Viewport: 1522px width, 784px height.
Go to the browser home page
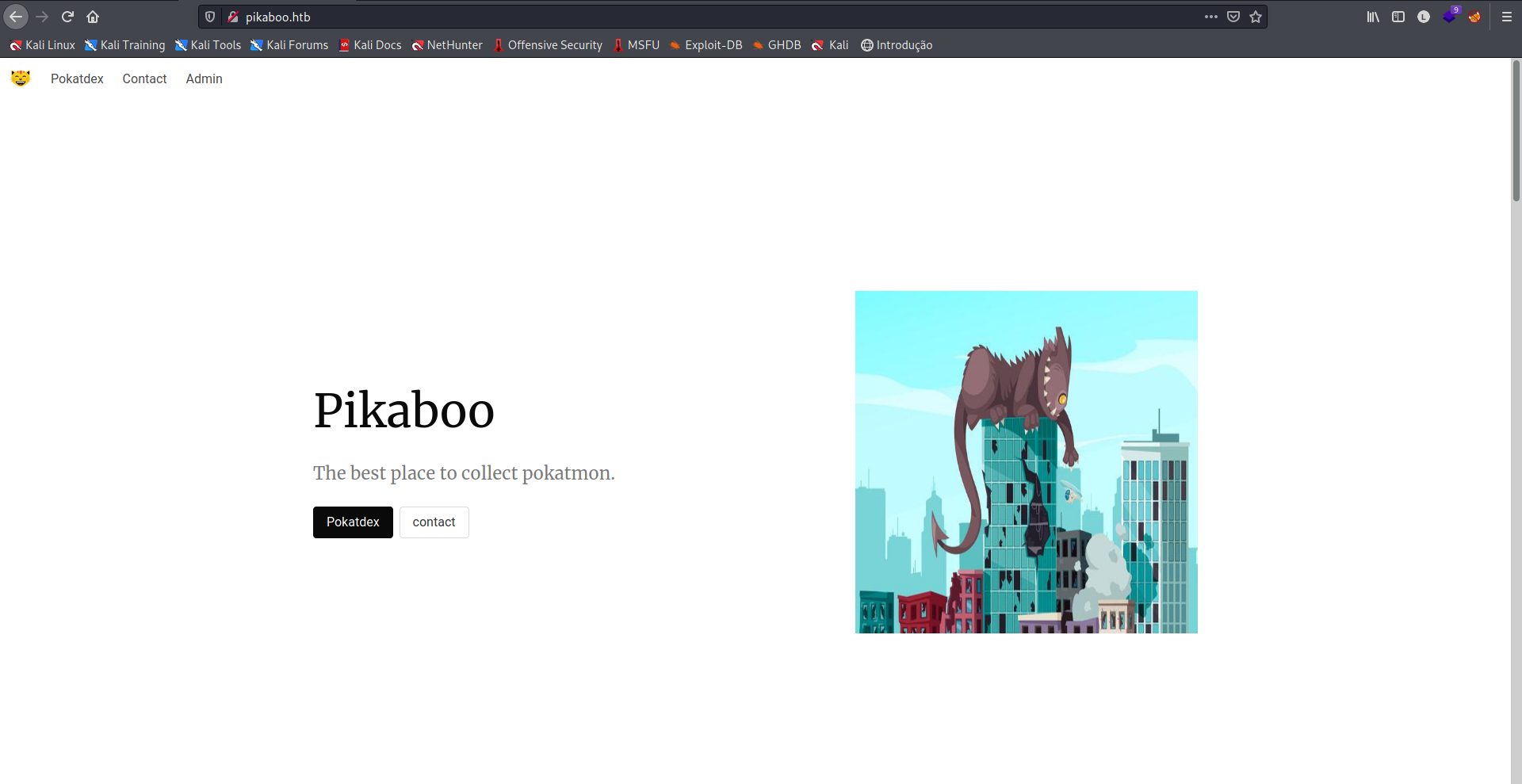(93, 17)
